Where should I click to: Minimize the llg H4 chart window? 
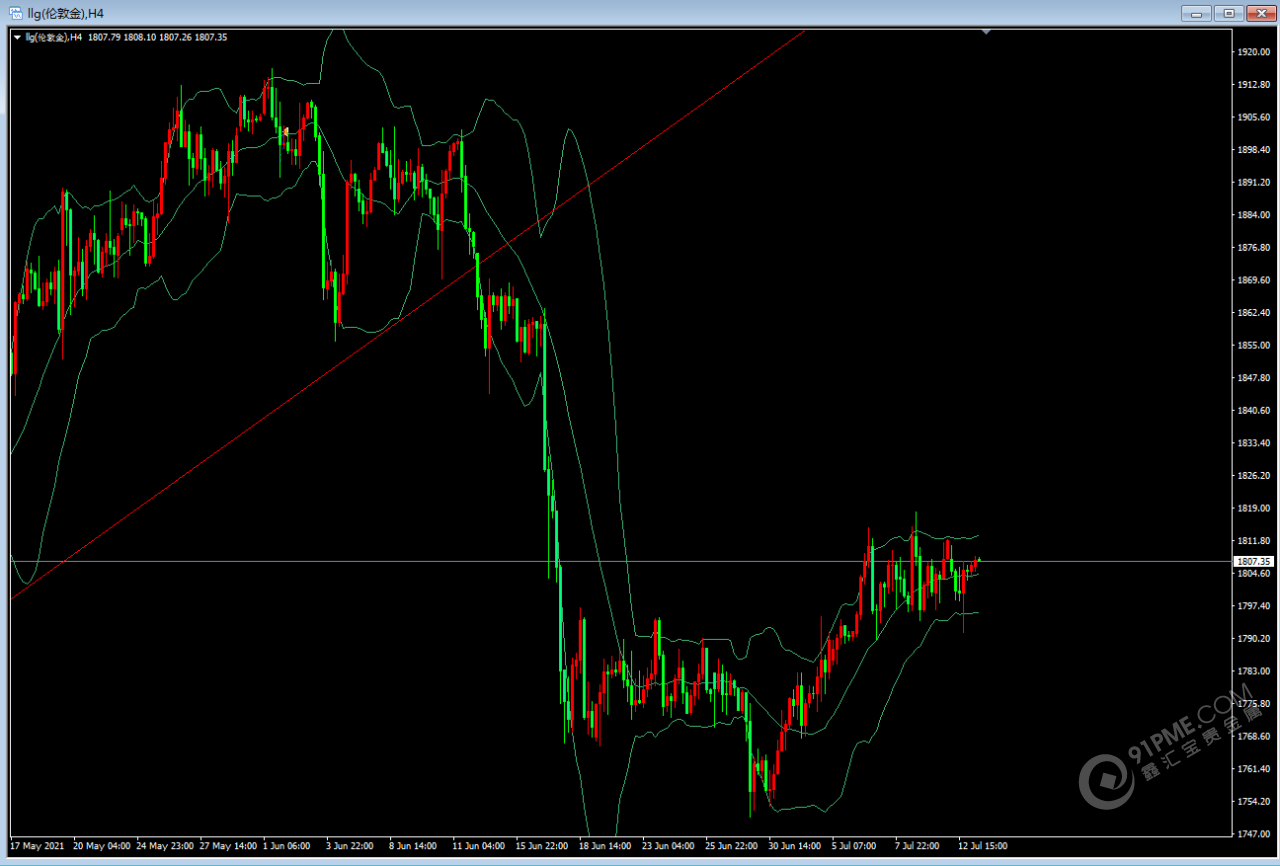tap(1196, 13)
